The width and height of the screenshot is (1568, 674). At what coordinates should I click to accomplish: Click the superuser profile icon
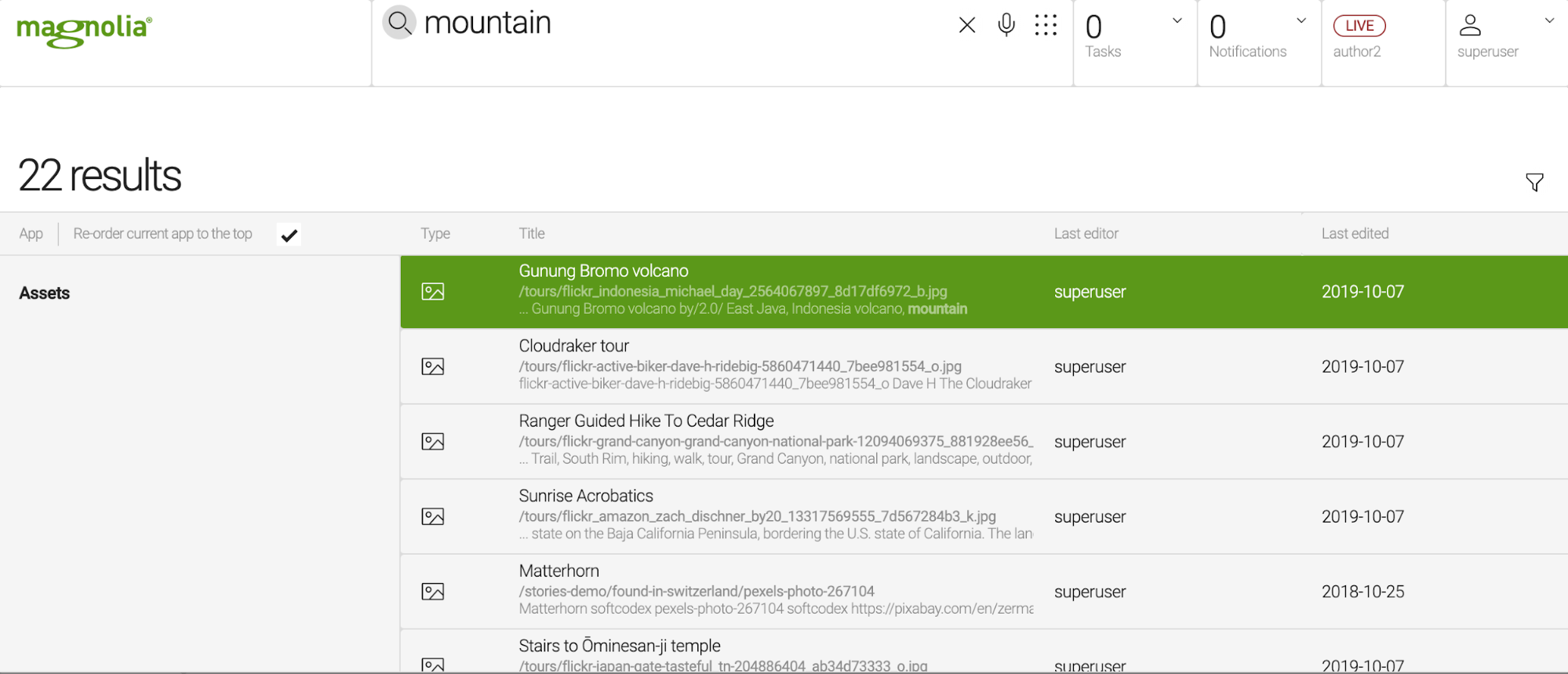pos(1470,26)
